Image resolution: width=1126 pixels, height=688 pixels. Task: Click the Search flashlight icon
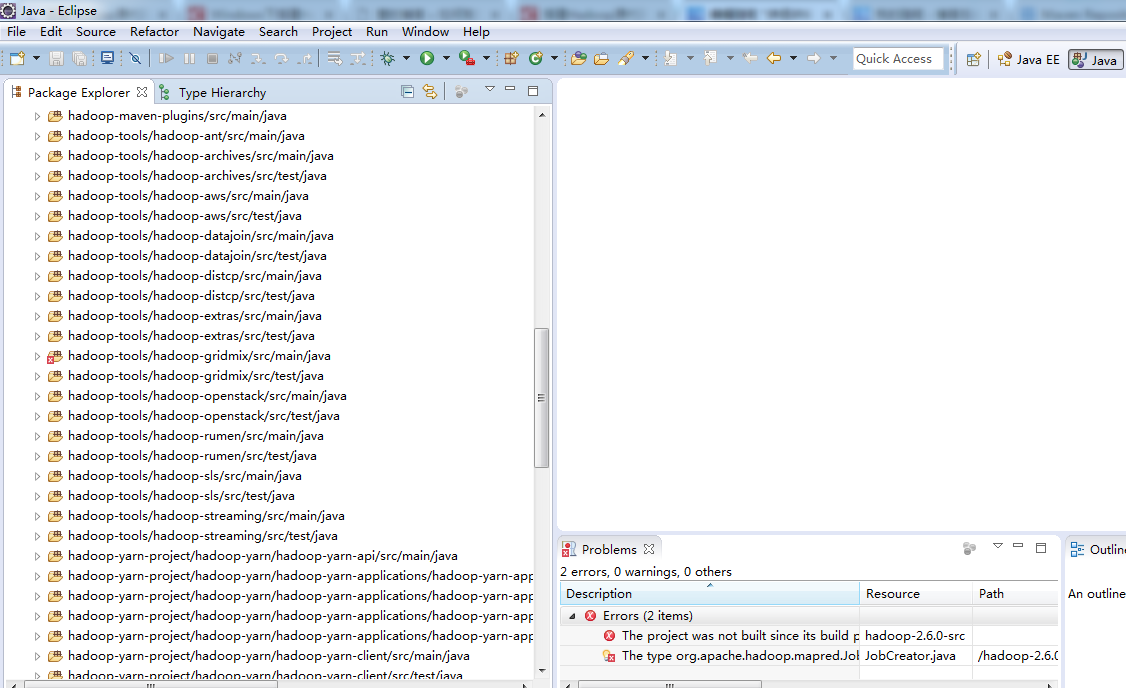(626, 58)
